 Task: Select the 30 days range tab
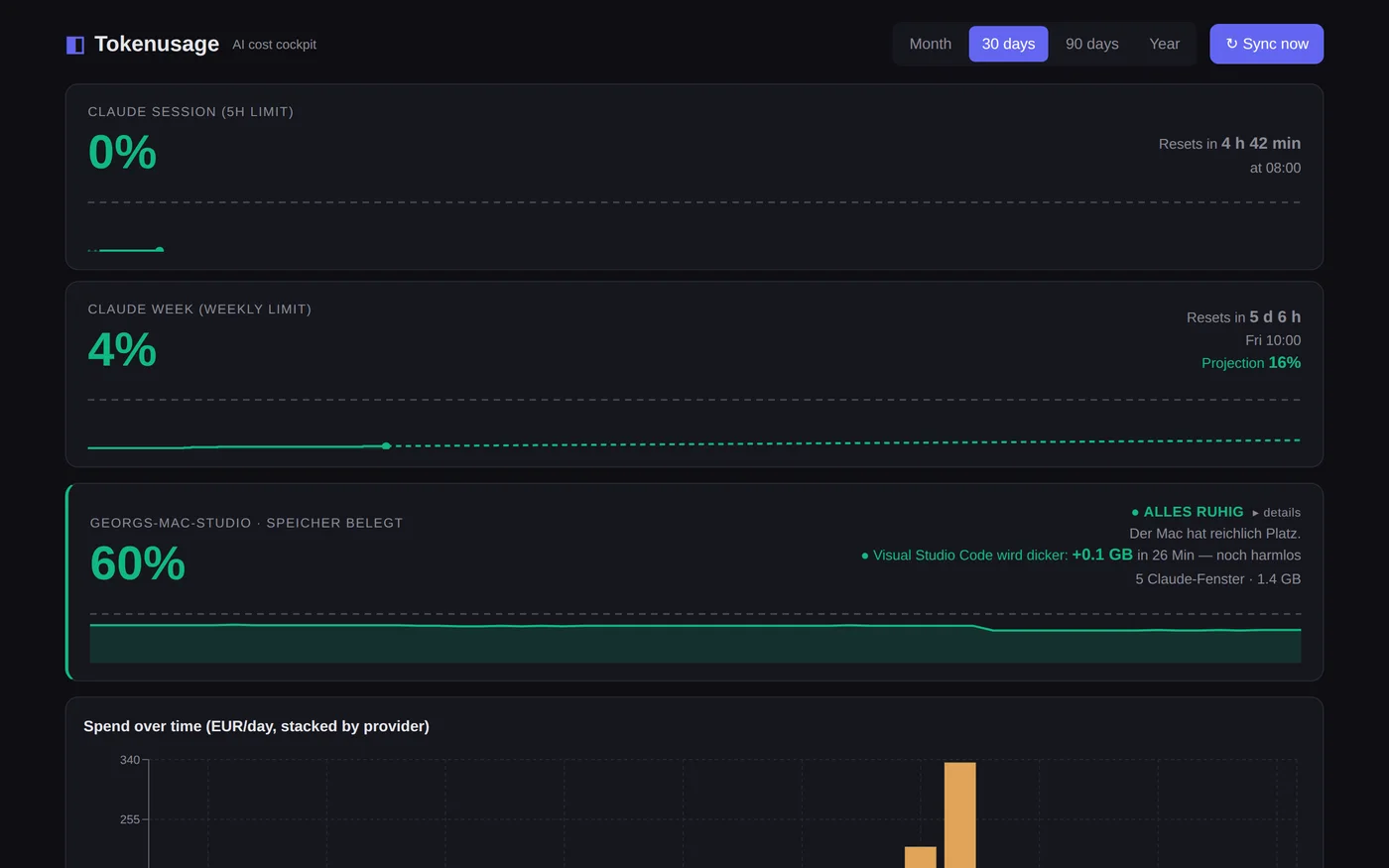(x=1008, y=44)
